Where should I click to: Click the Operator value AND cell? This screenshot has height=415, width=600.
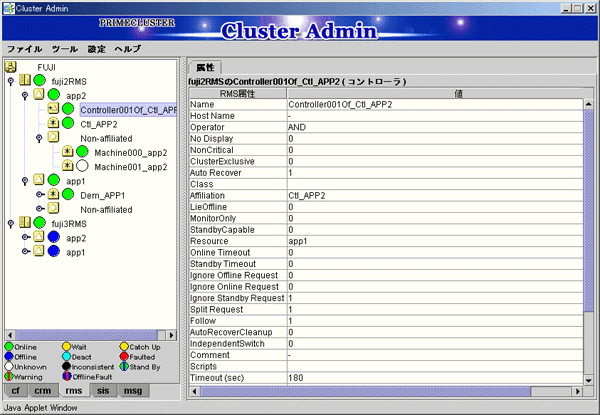tap(435, 127)
